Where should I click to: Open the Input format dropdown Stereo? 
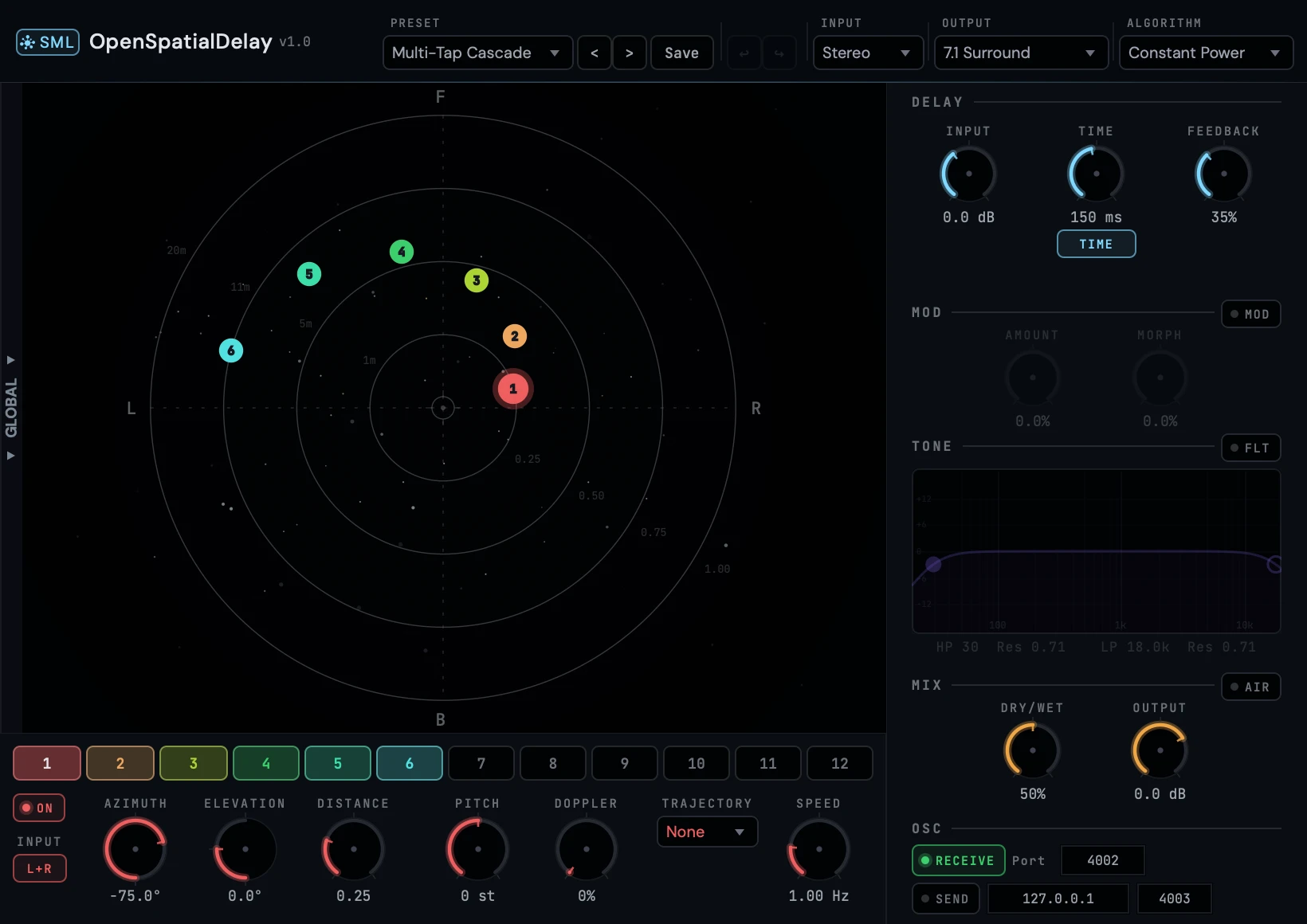tap(868, 53)
